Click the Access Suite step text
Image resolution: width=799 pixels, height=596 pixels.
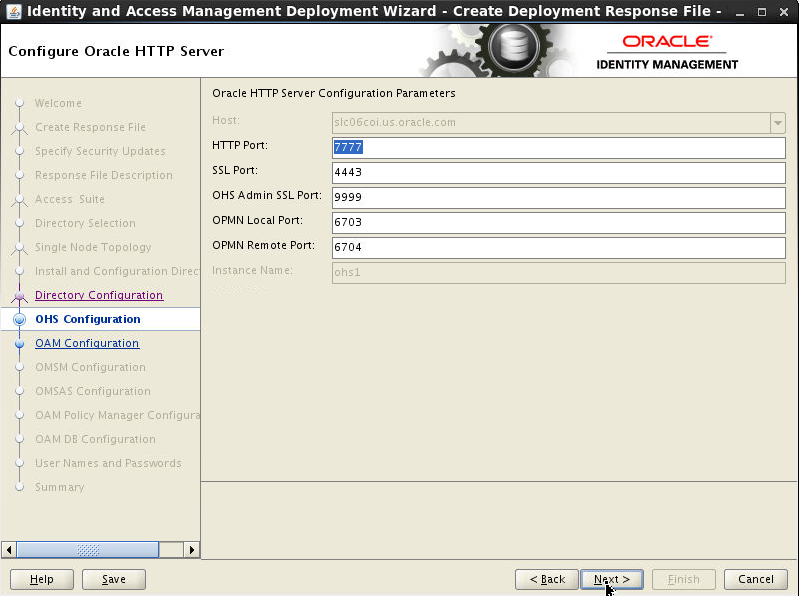coord(70,199)
